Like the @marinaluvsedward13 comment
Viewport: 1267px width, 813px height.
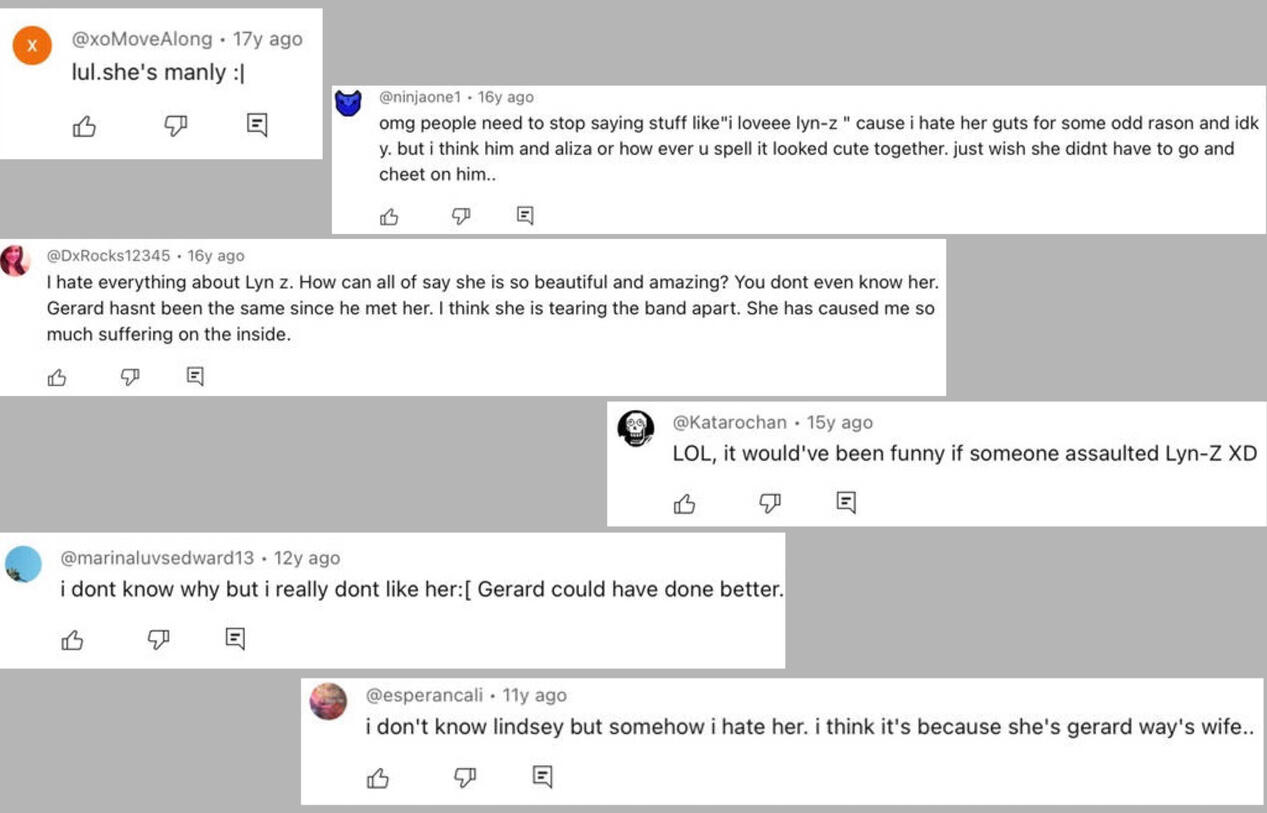[73, 640]
